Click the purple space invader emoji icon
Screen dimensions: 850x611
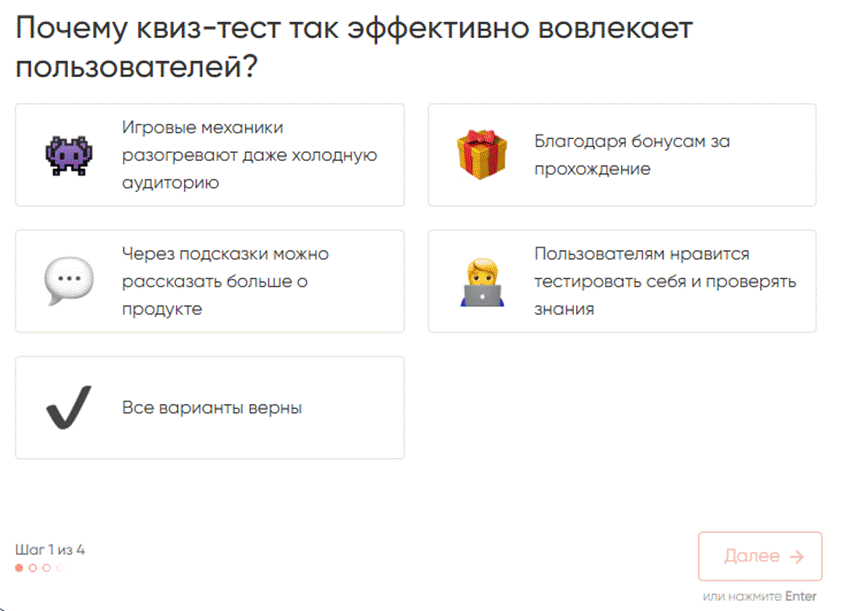[69, 156]
